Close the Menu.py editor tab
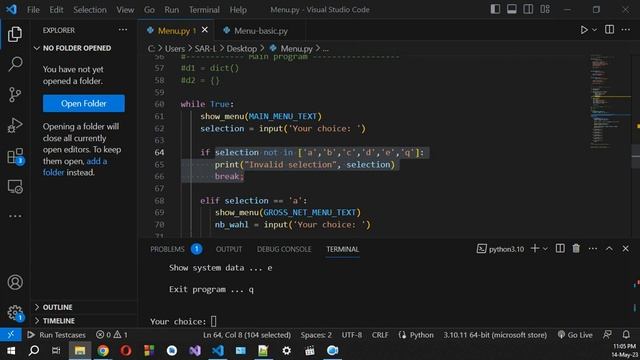 tap(204, 30)
